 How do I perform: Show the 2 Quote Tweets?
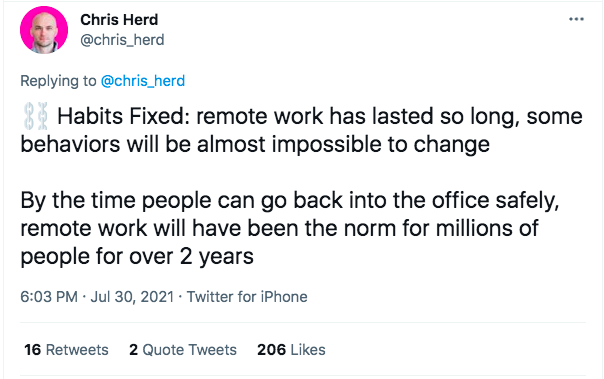click(183, 350)
